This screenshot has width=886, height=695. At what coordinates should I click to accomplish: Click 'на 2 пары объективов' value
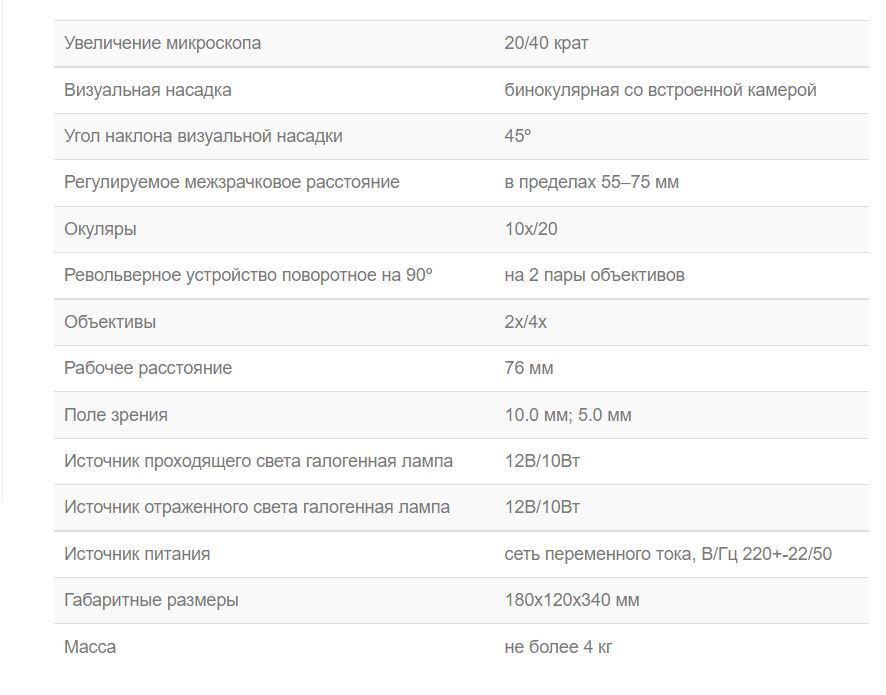pyautogui.click(x=594, y=275)
